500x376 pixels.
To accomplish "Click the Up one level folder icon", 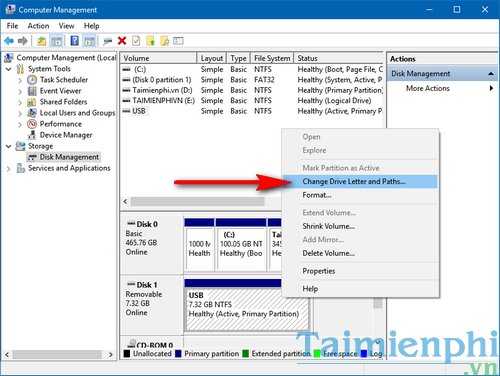I will pos(41,41).
